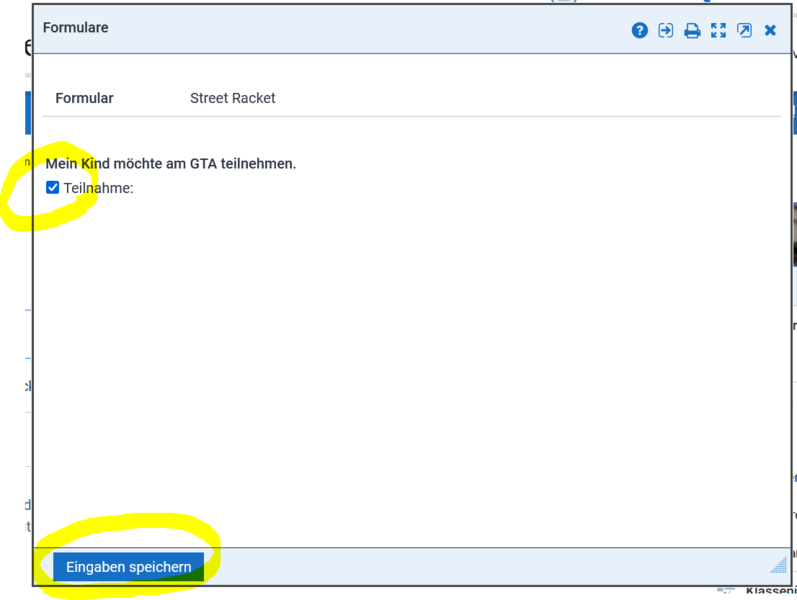
Task: Click the blue bar at the left page edge
Action: 27,113
